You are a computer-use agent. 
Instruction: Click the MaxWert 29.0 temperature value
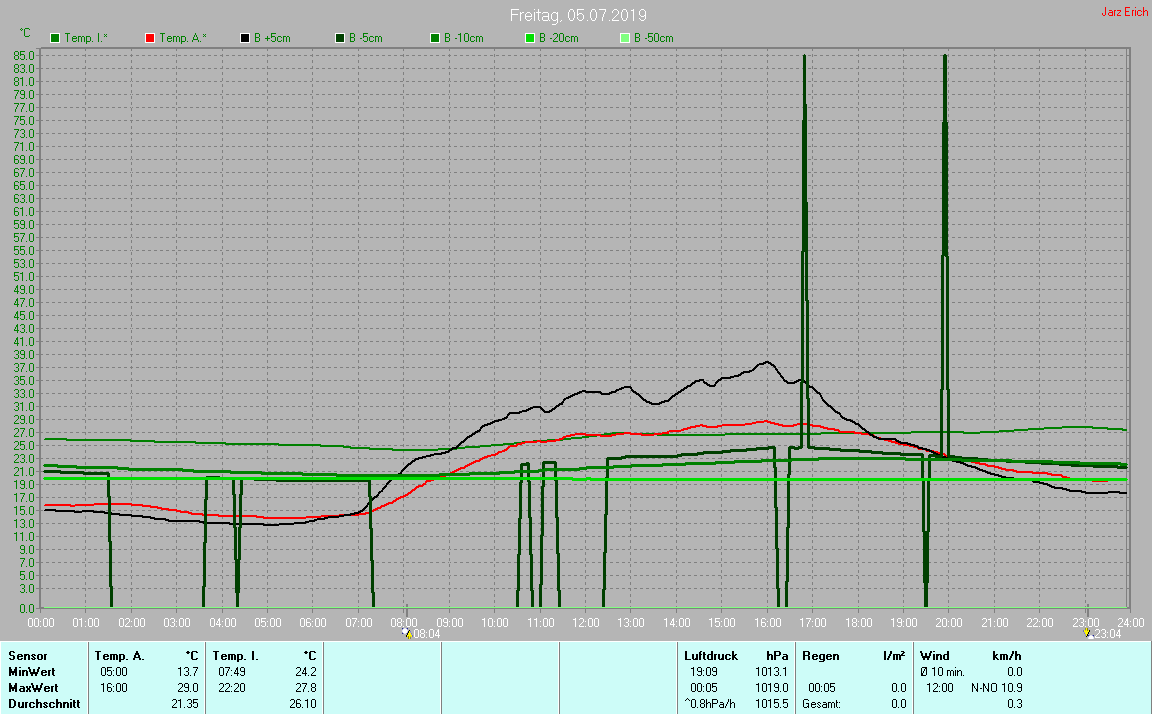188,688
